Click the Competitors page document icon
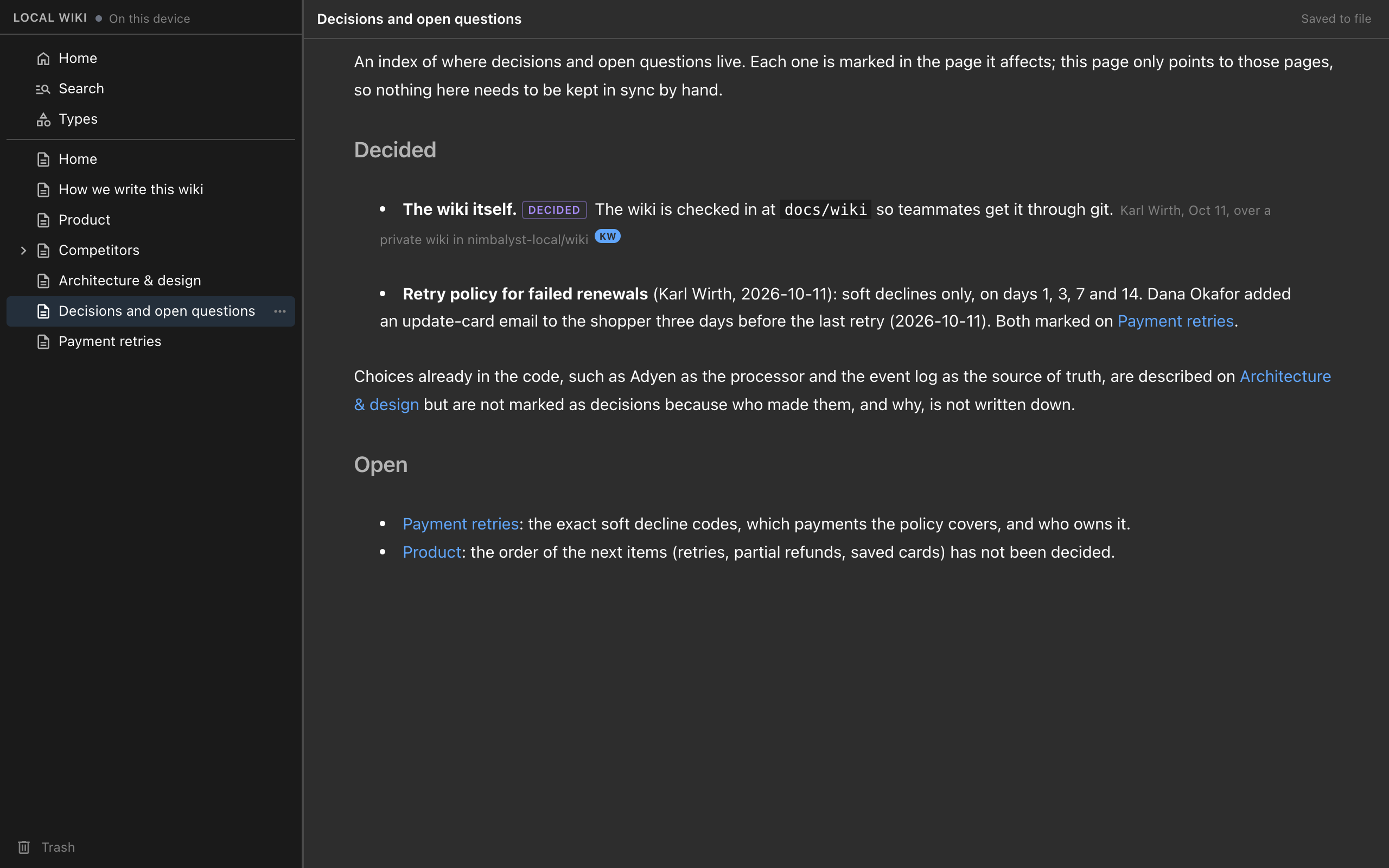Screen dimensions: 1389x868 [x=43, y=251]
